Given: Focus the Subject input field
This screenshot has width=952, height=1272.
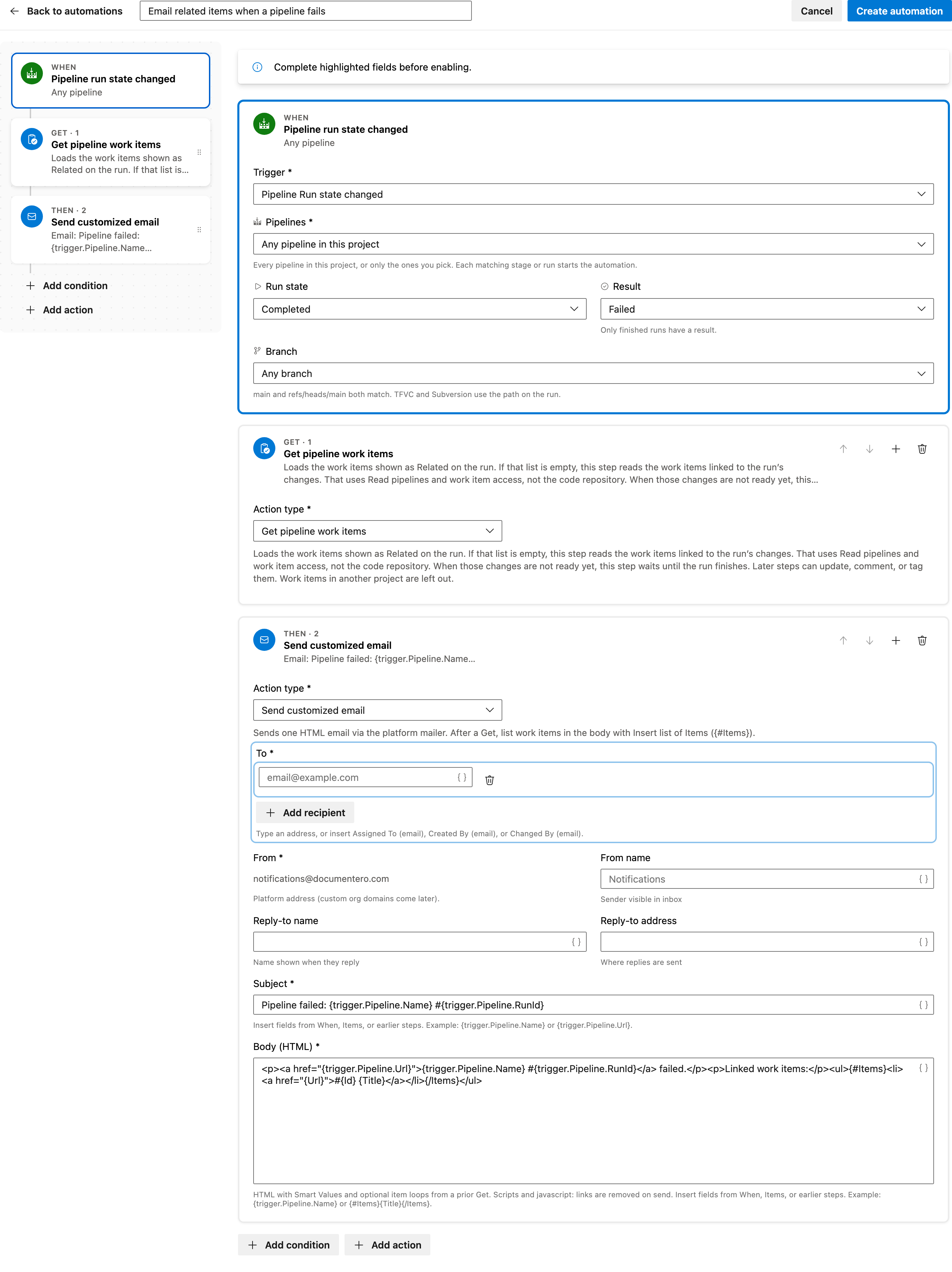Looking at the screenshot, I should point(593,1005).
